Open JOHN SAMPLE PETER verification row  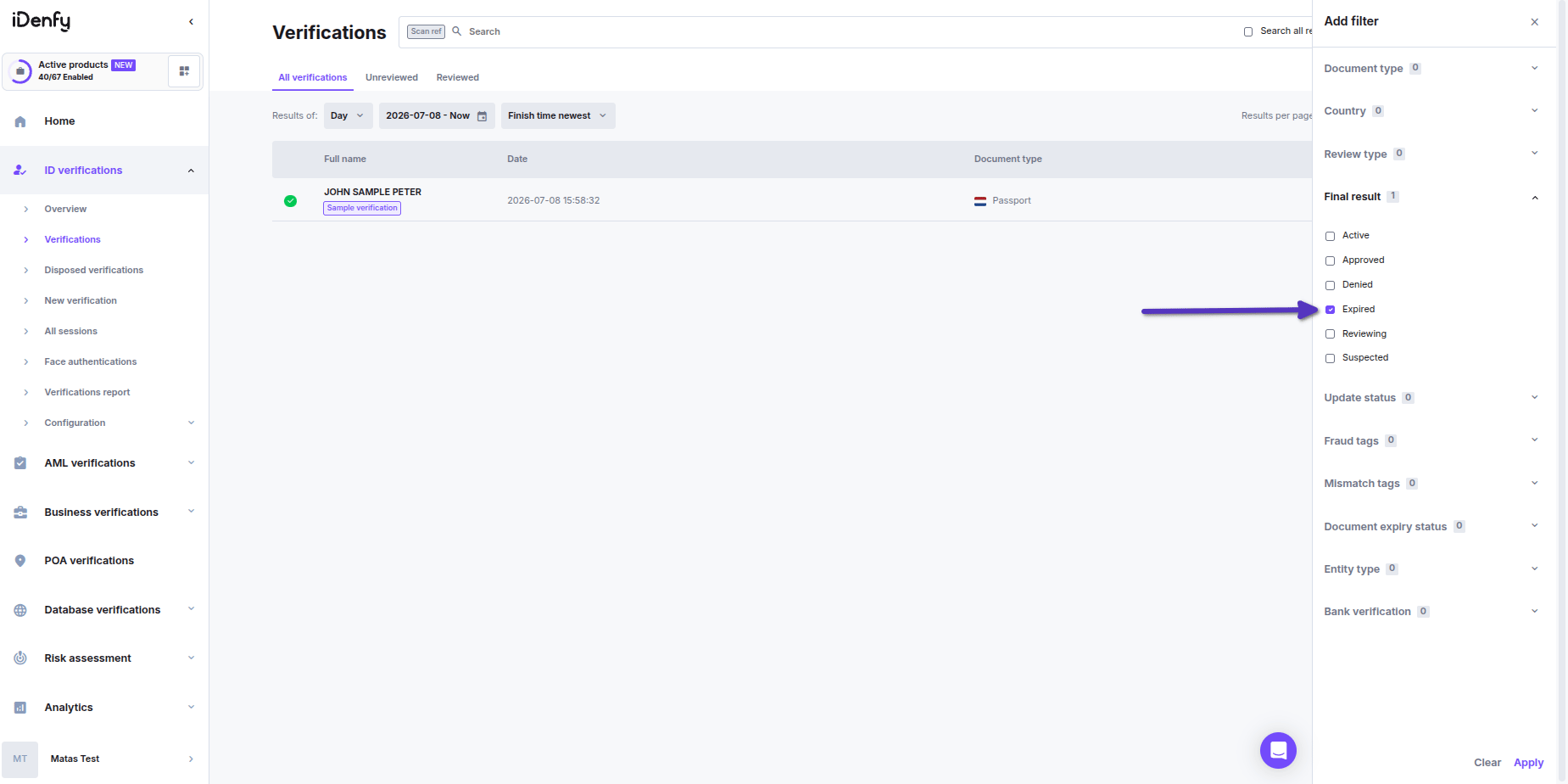click(x=792, y=200)
